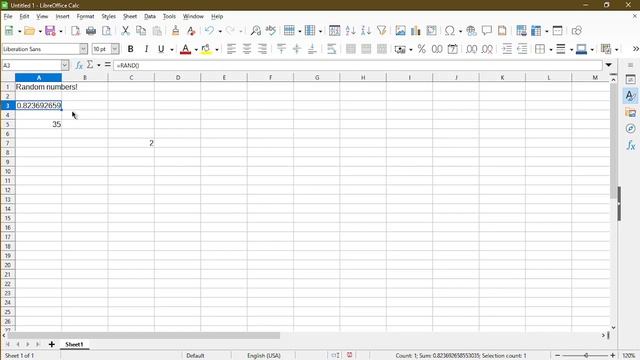Open the Data menu
Screen dimensions: 640x360
click(x=150, y=16)
